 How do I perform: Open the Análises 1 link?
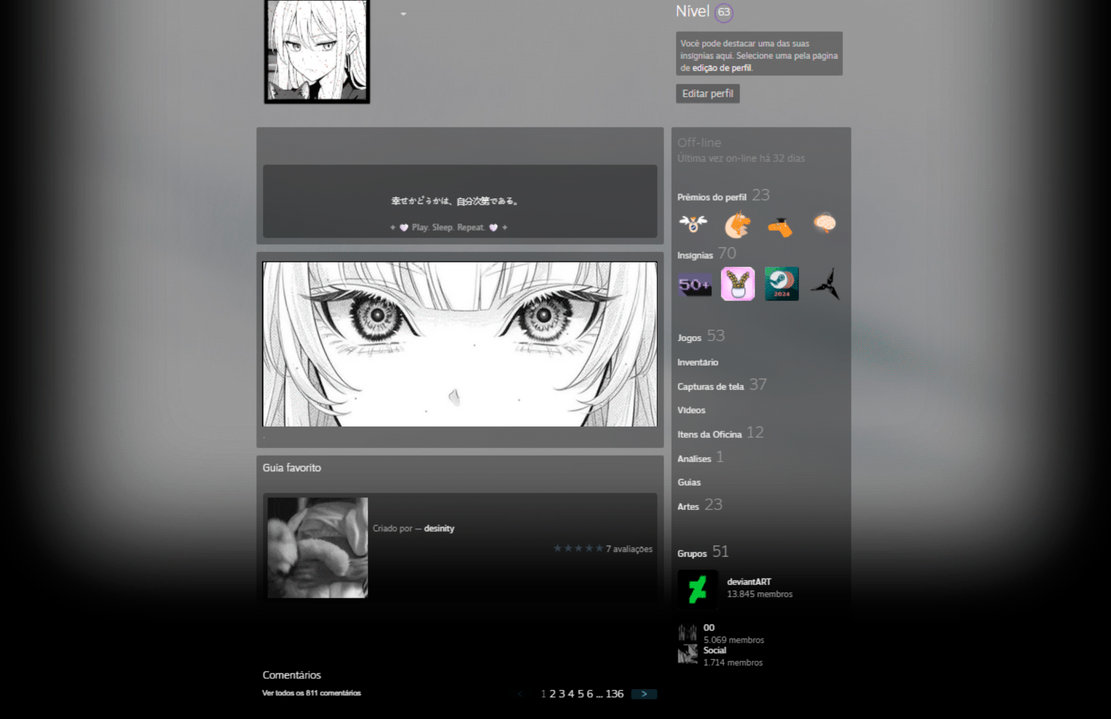tap(700, 458)
